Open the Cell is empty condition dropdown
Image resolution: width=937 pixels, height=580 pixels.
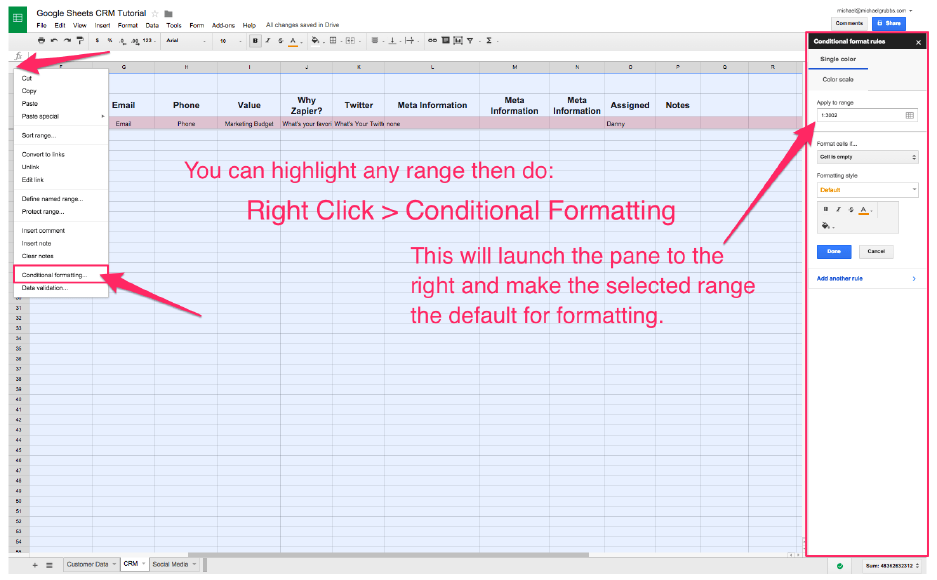[x=867, y=157]
